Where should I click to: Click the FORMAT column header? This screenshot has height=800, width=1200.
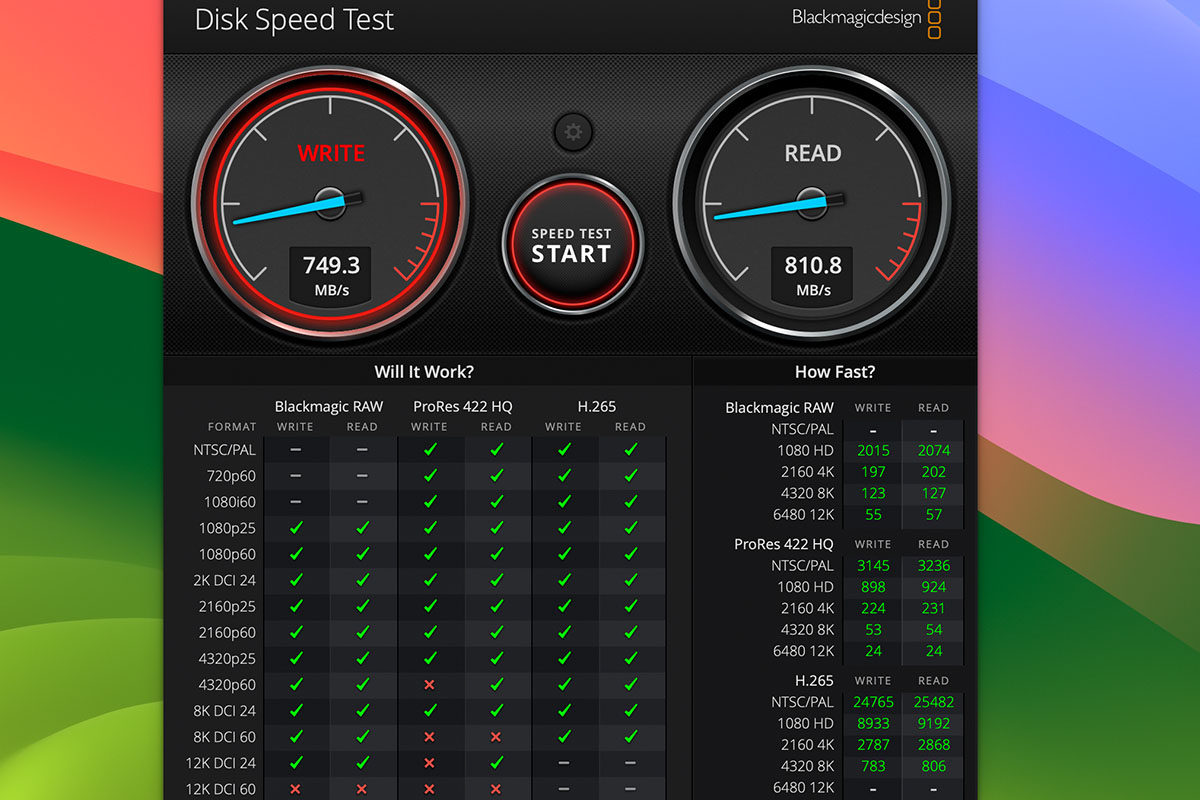point(232,427)
